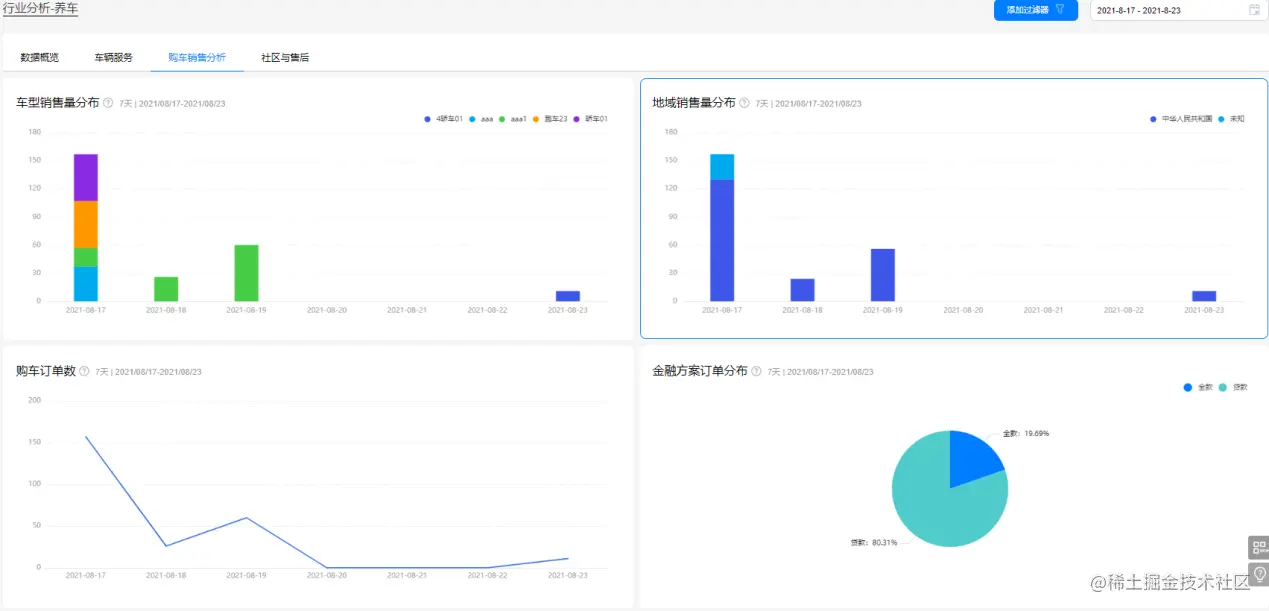Open the calendar icon in date range field
Image resolution: width=1269 pixels, height=611 pixels.
coord(1254,10)
